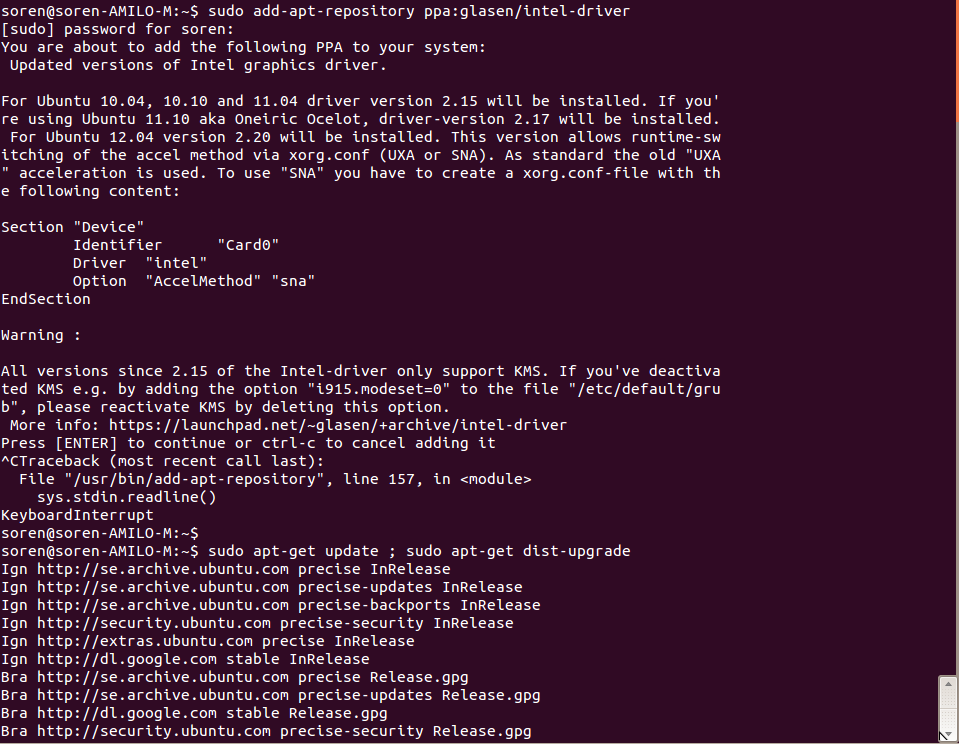959x744 pixels.
Task: Click the "Press [ENTER] to continue" line
Action: [x=248, y=443]
